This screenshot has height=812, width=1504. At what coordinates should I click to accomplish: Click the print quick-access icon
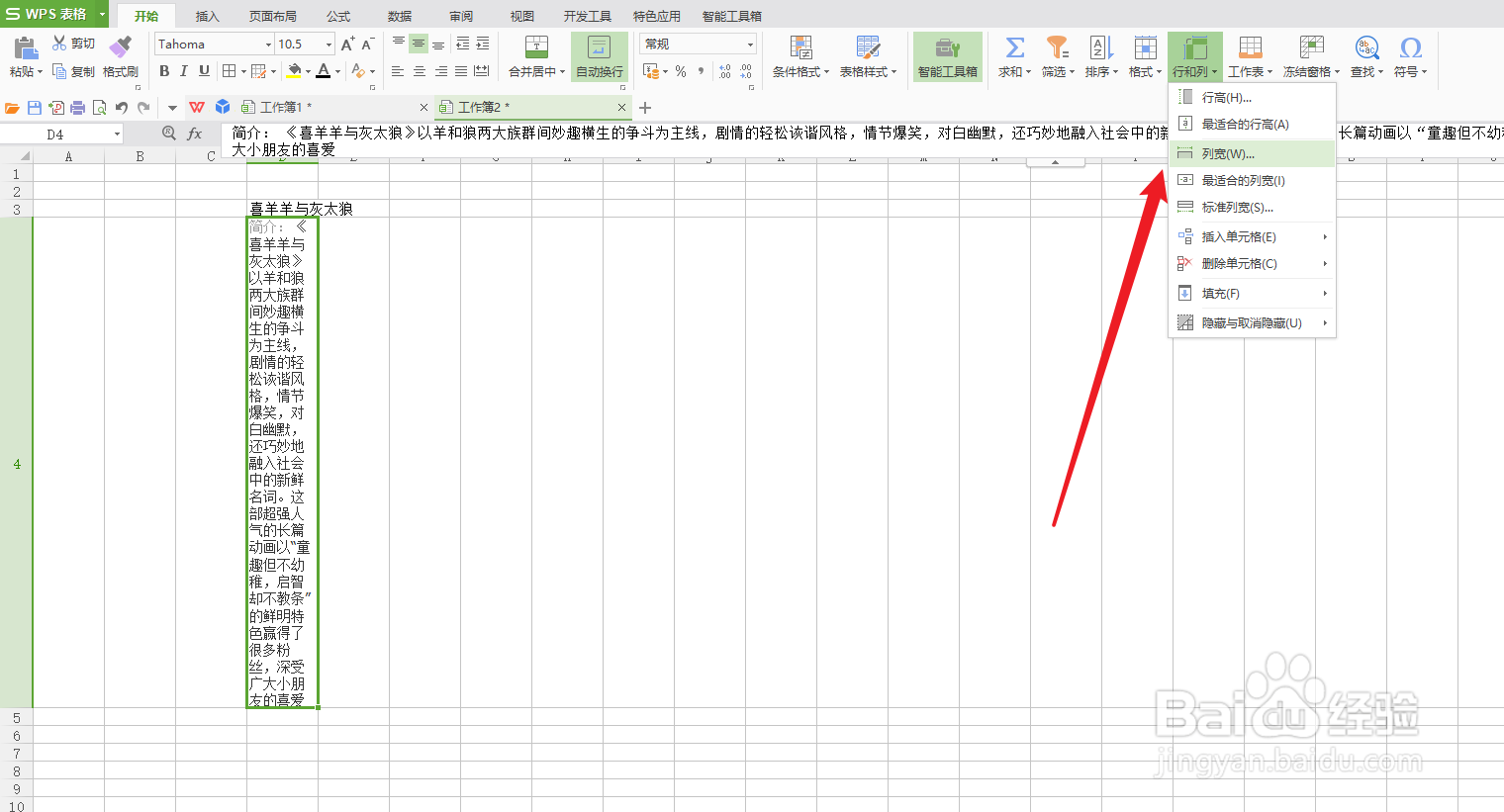[x=77, y=107]
